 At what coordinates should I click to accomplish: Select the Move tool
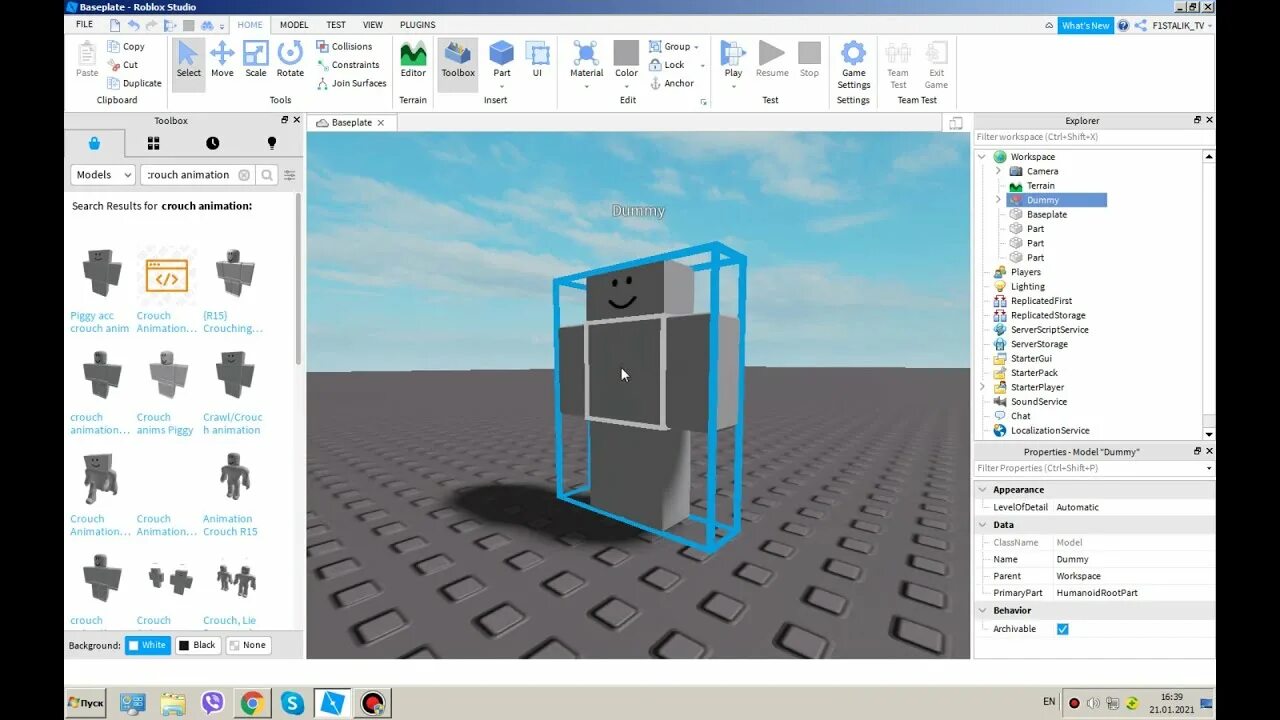[x=222, y=60]
